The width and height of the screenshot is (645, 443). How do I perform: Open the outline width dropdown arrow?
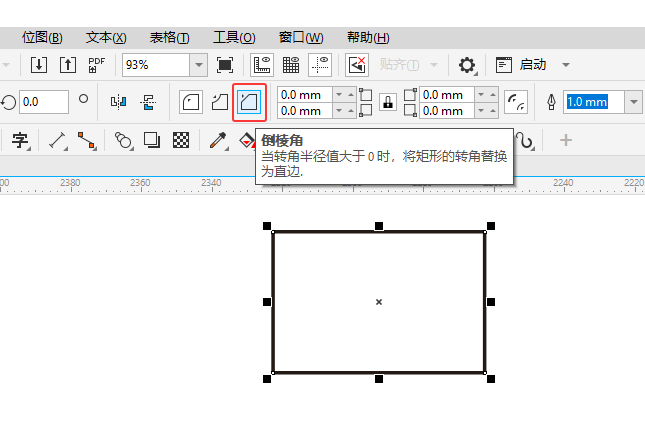633,102
